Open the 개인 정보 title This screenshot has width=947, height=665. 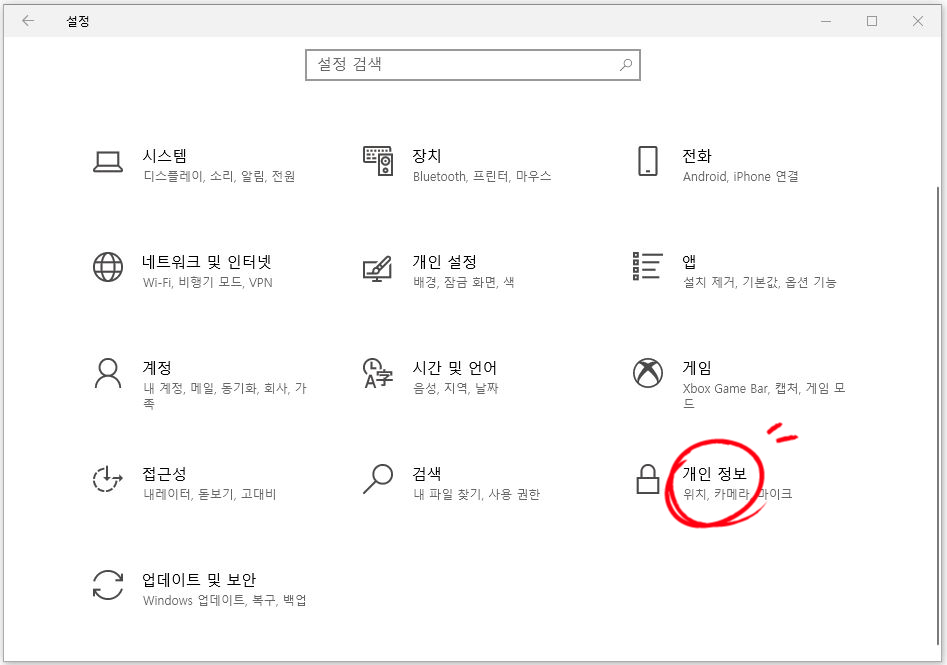(714, 474)
